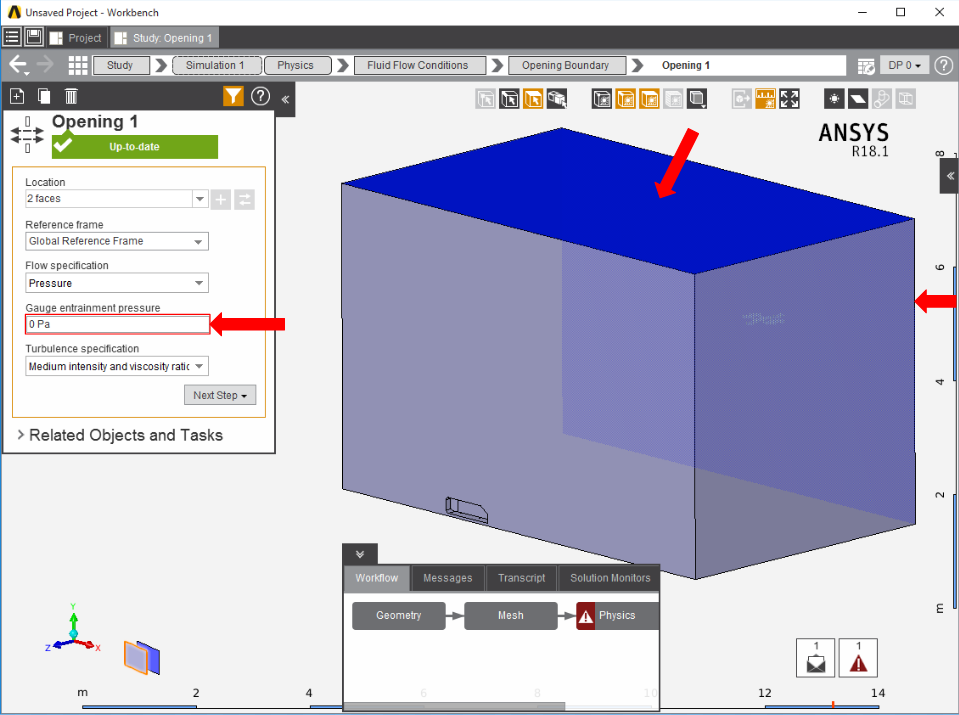Toggle the orange ruler display

(765, 98)
